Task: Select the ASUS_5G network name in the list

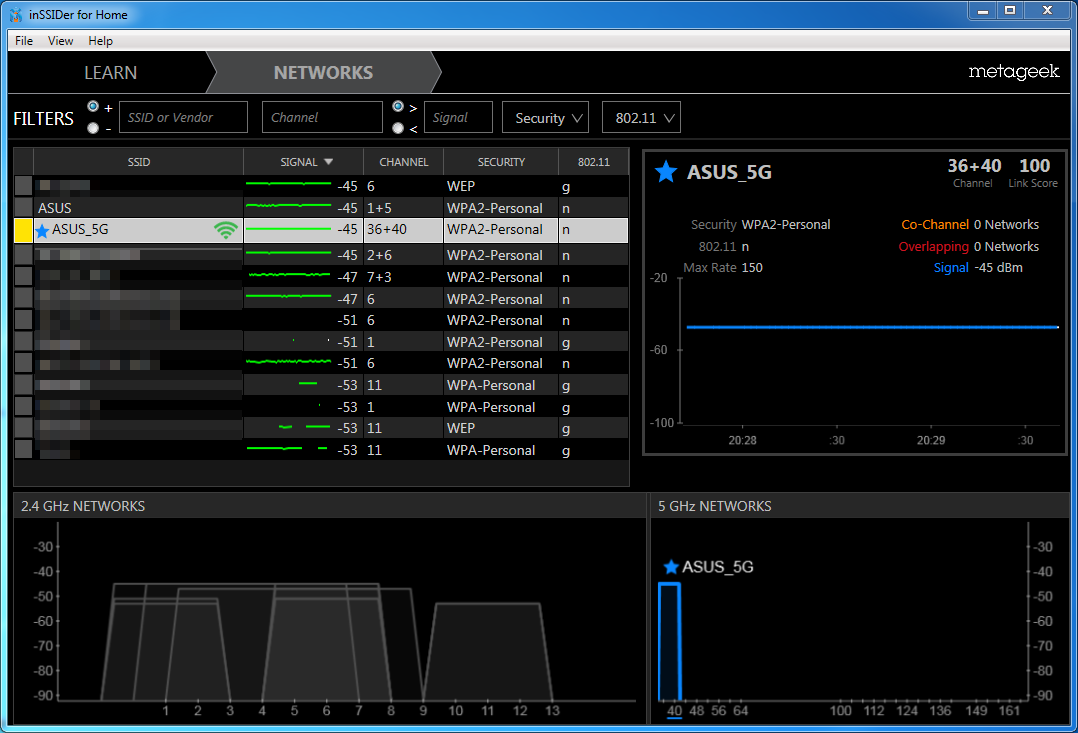Action: [80, 230]
